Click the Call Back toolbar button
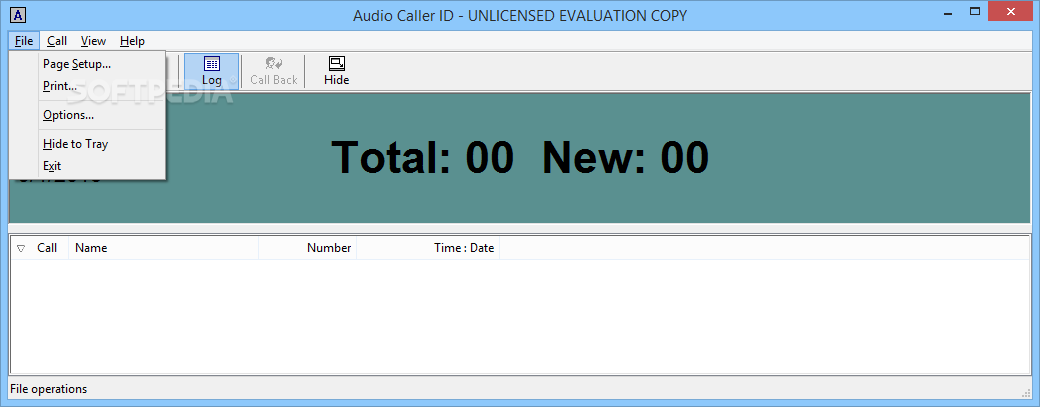This screenshot has height=407, width=1040. coord(274,72)
